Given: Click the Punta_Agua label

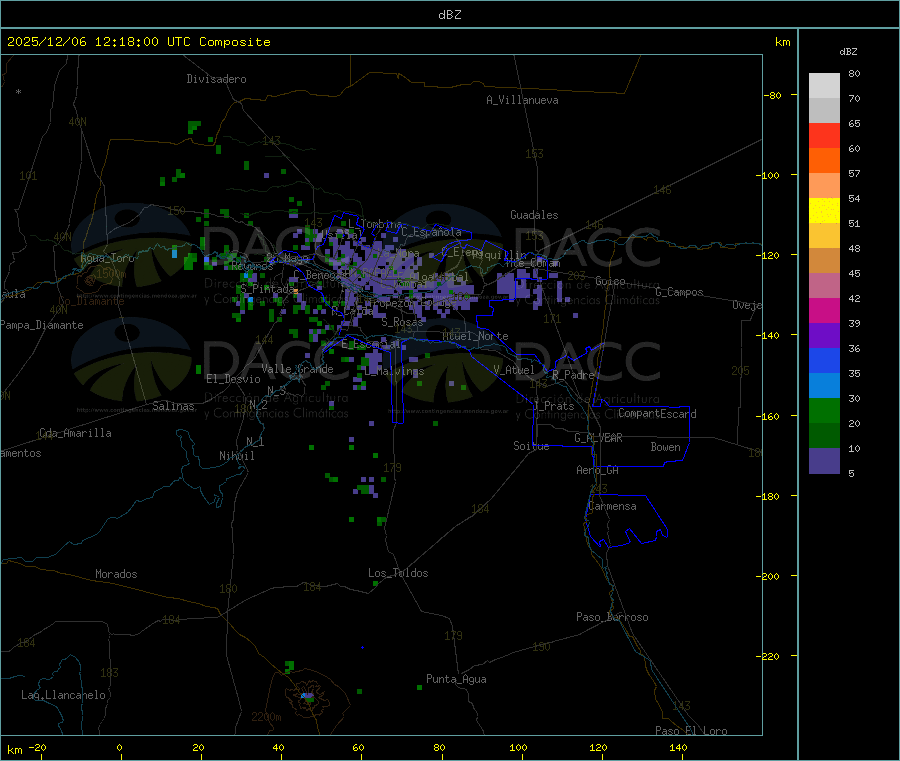Looking at the screenshot, I should (x=456, y=679).
